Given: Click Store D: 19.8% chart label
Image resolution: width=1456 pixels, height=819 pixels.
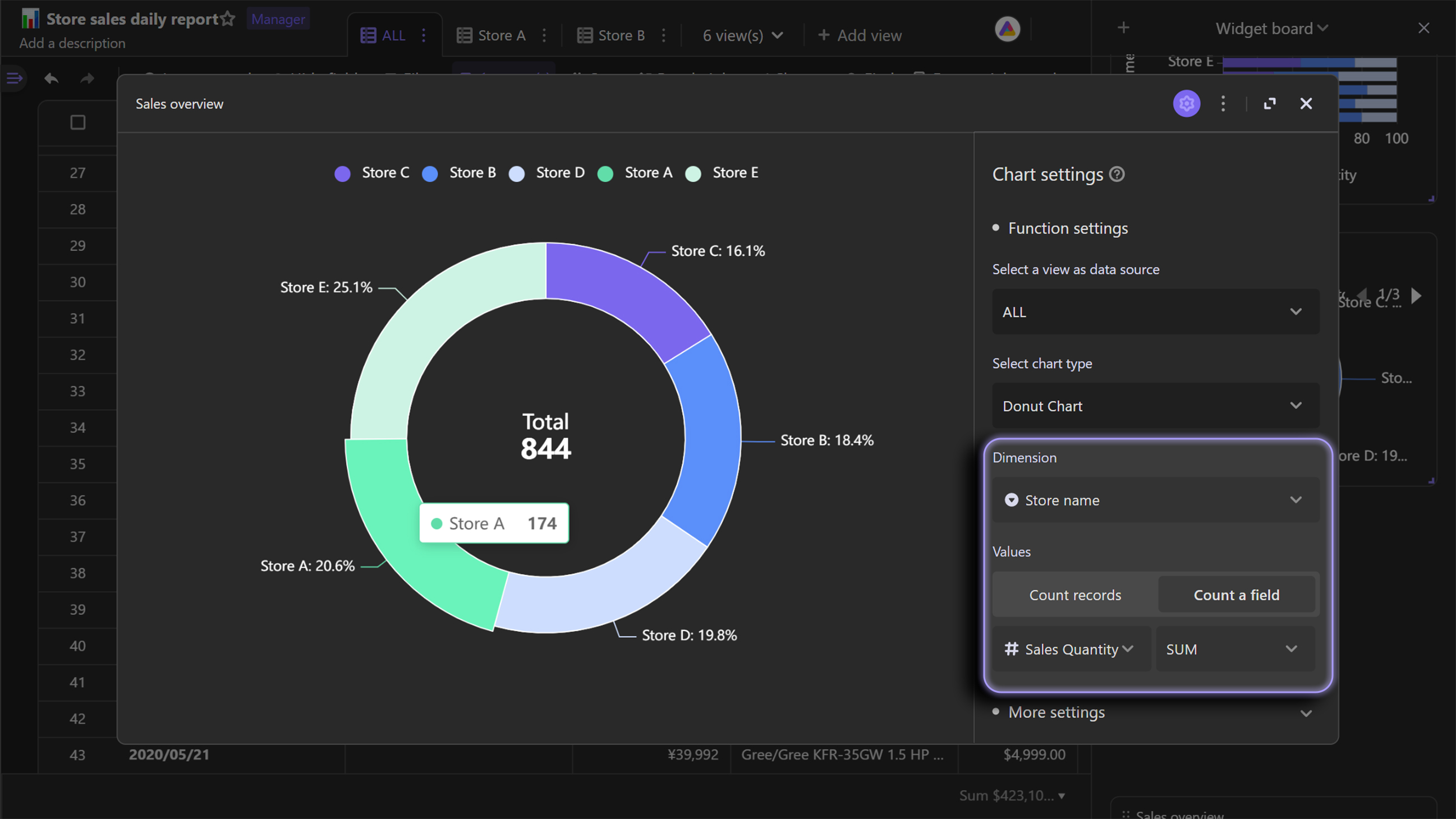Looking at the screenshot, I should pos(689,636).
